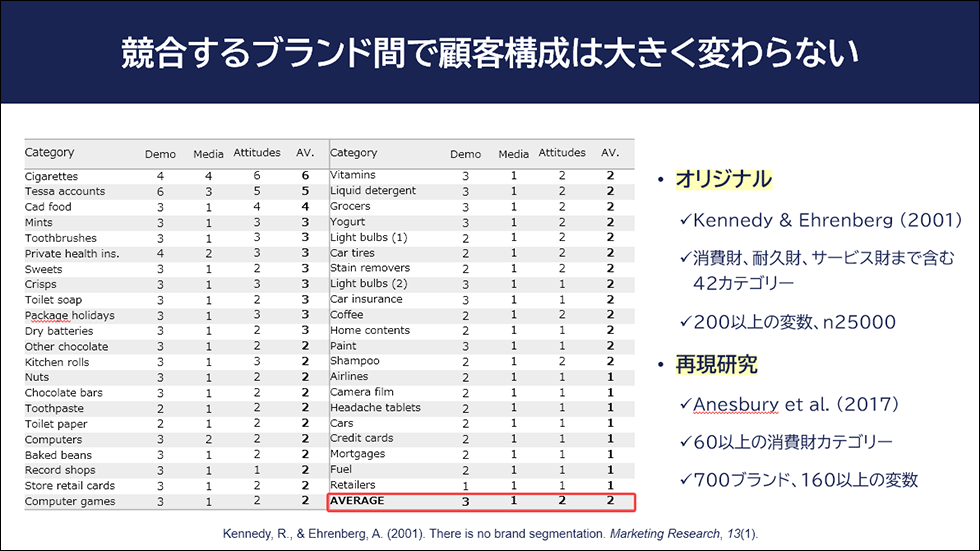Click the "再現研究" highlighted heading
The image size is (980, 551).
click(716, 365)
